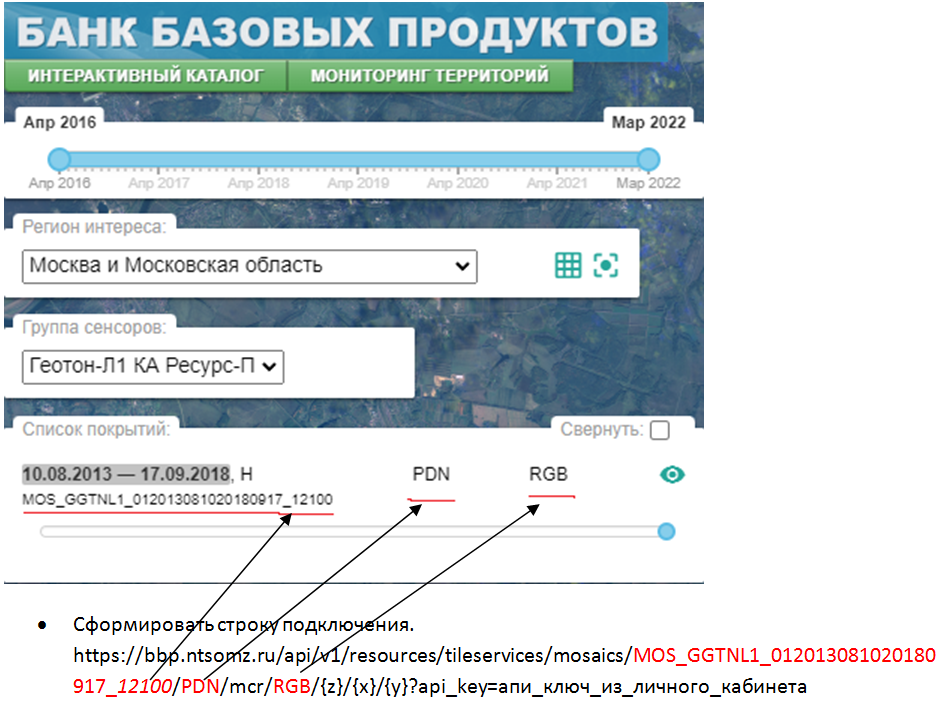Switch to the ИНТЕРАКТИВНЫЙ КАТАЛОГ tab
The height and width of the screenshot is (702, 943).
point(146,74)
